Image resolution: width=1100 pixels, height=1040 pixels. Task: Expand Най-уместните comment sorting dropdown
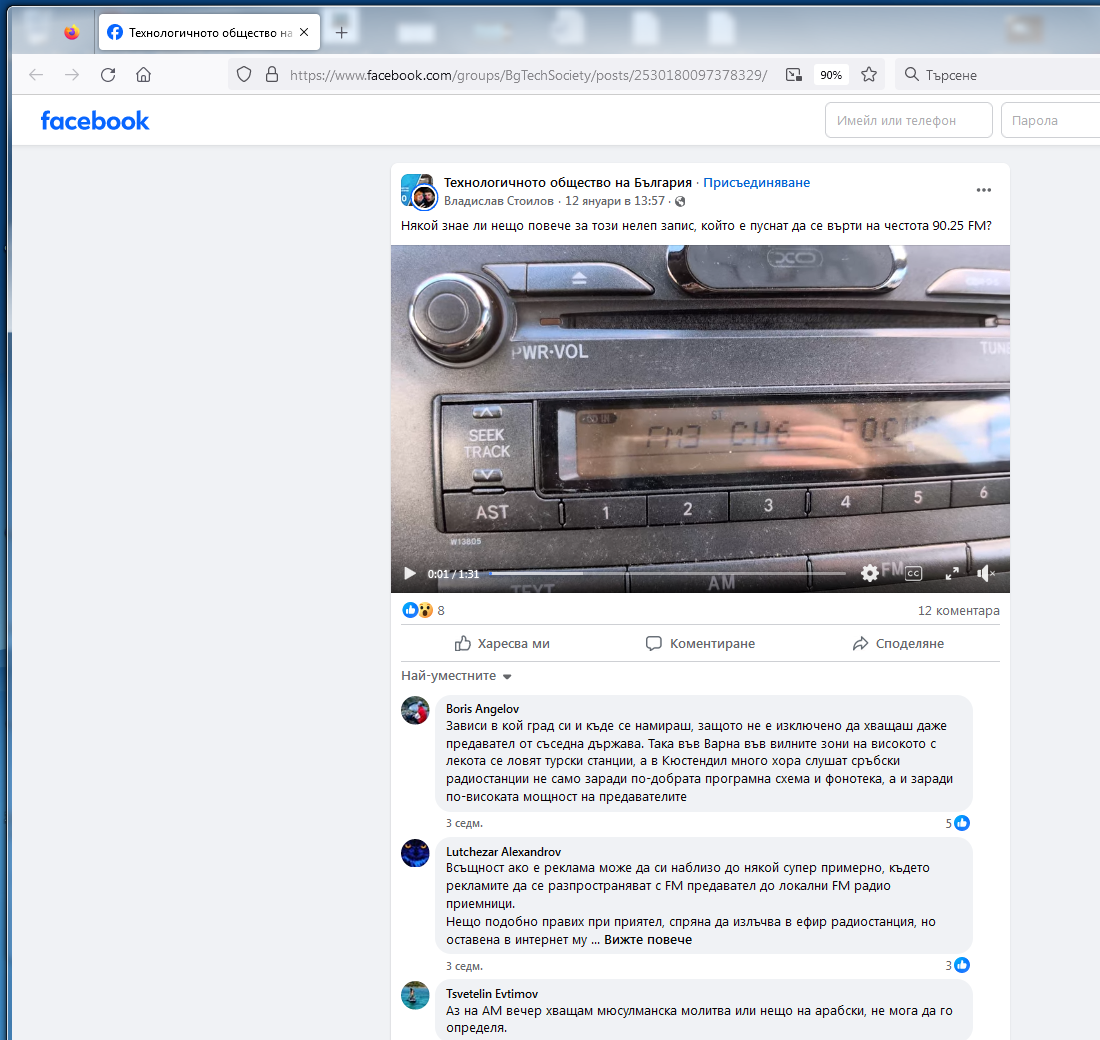coord(456,676)
